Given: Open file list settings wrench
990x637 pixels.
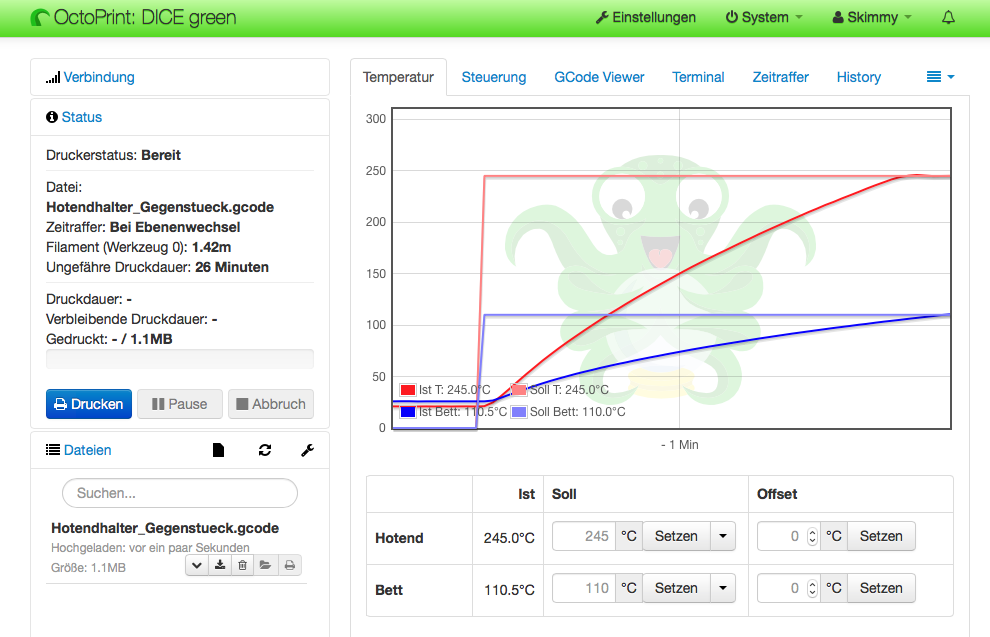Looking at the screenshot, I should point(308,451).
